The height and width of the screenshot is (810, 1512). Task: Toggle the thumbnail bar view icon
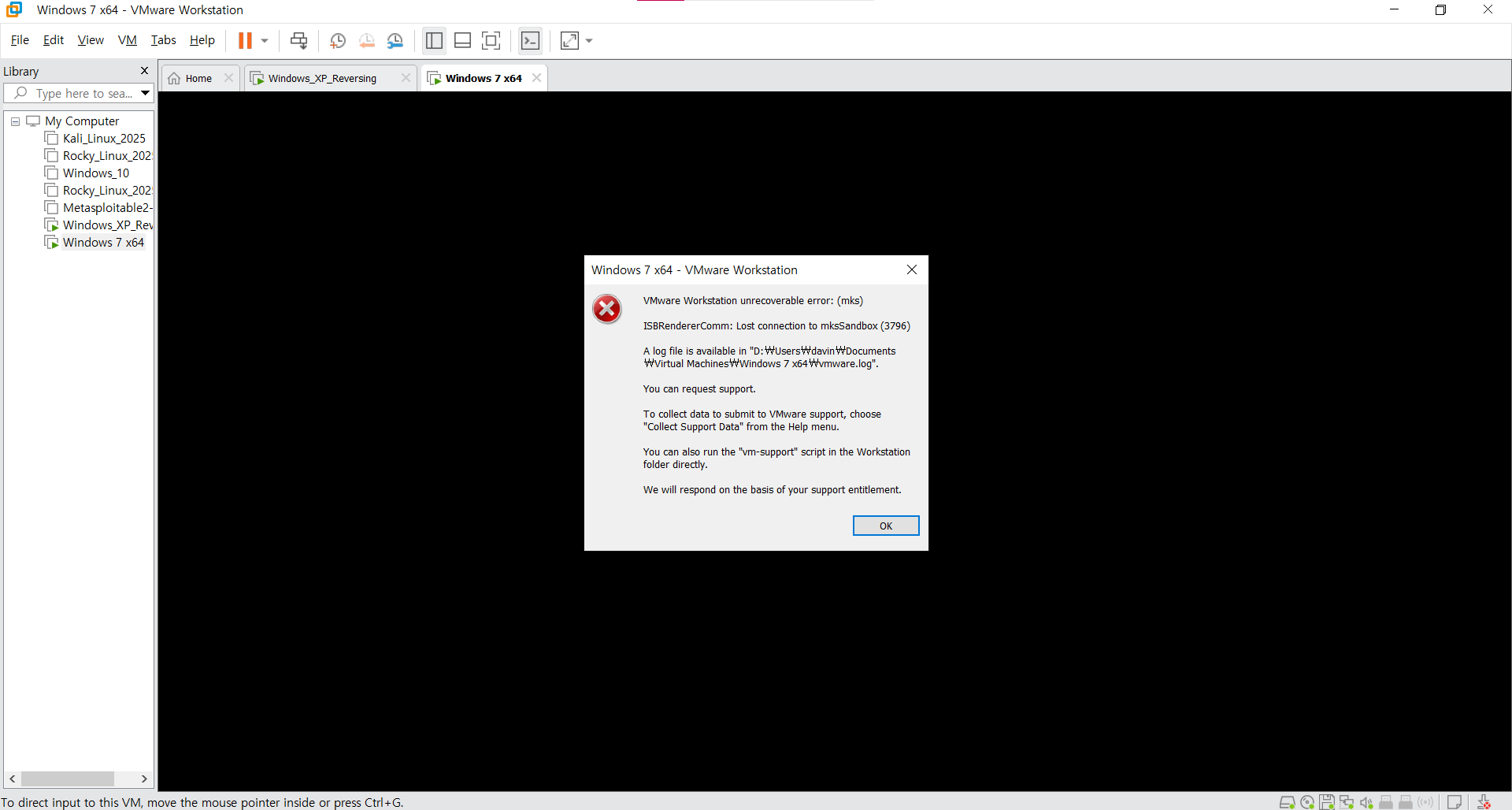point(463,40)
